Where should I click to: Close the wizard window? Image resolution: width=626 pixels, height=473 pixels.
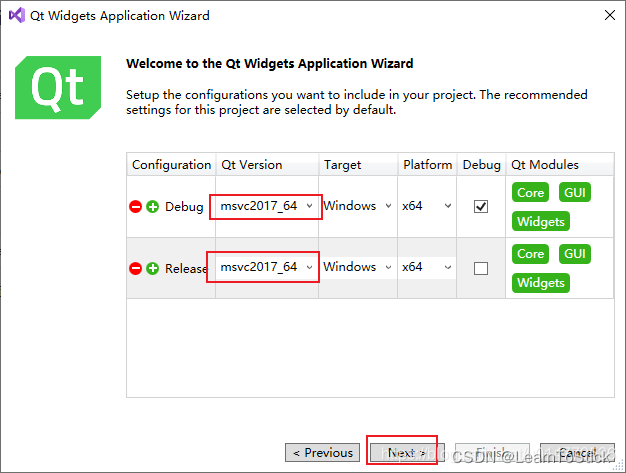tap(610, 15)
